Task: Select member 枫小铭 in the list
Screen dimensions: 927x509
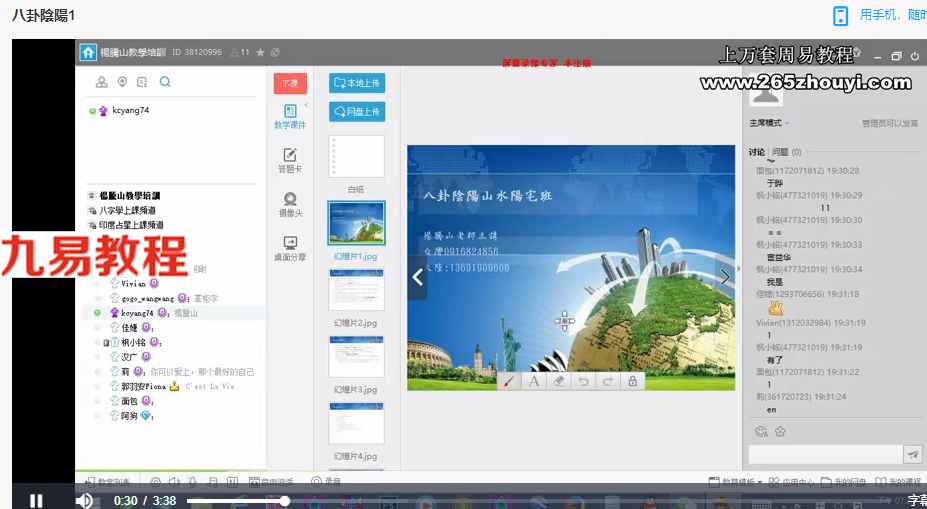Action: tap(132, 342)
